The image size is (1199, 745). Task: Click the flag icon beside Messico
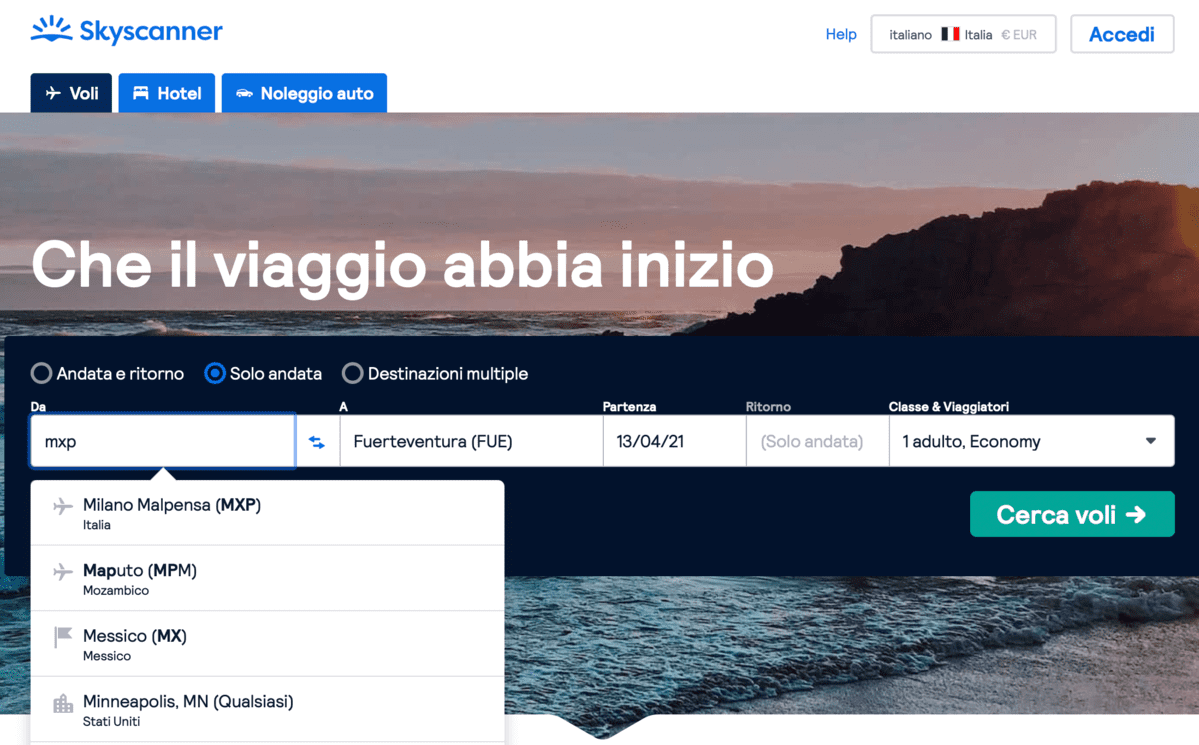[x=63, y=636]
